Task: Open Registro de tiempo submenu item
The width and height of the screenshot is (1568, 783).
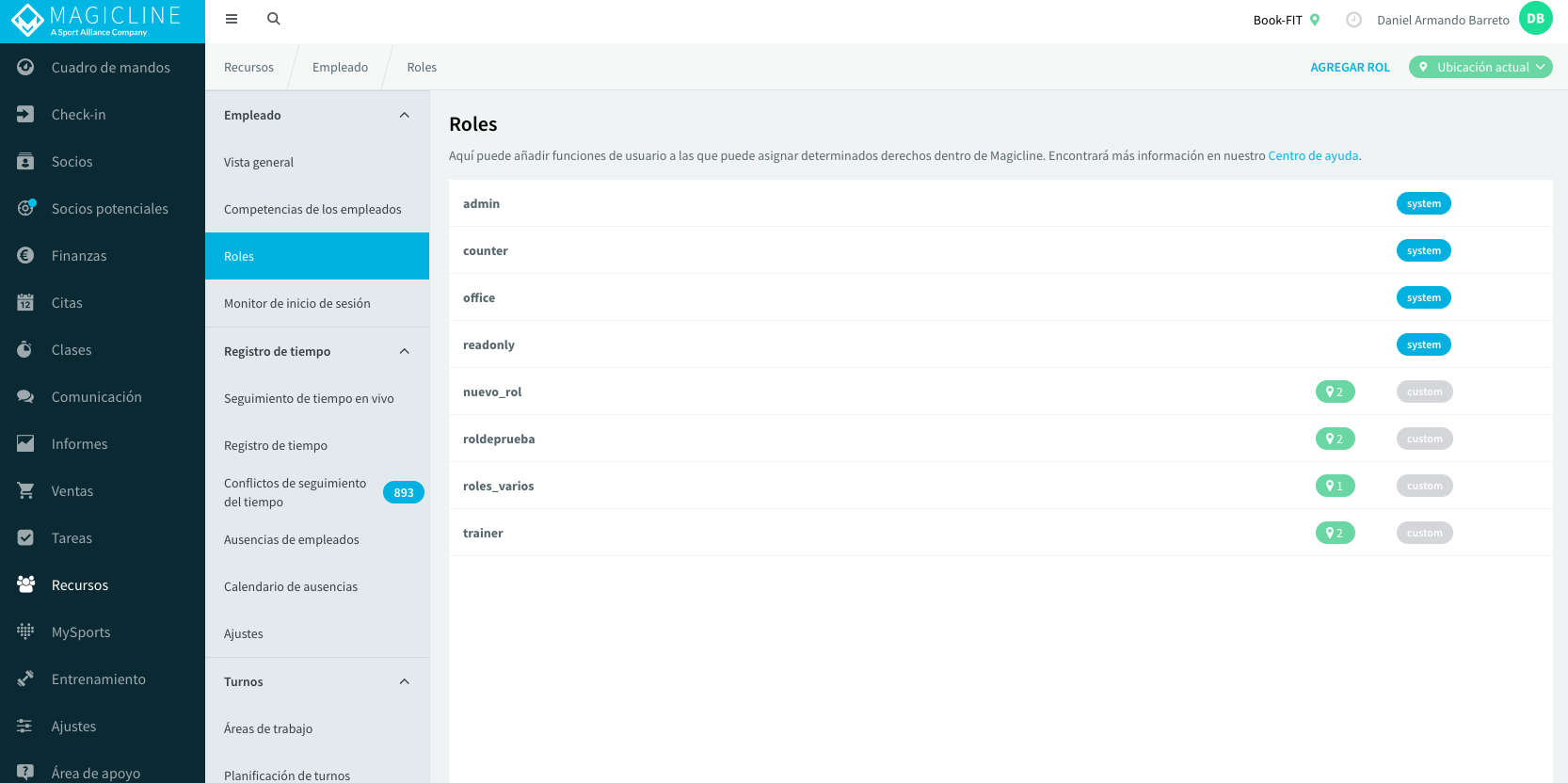Action: coord(317,445)
